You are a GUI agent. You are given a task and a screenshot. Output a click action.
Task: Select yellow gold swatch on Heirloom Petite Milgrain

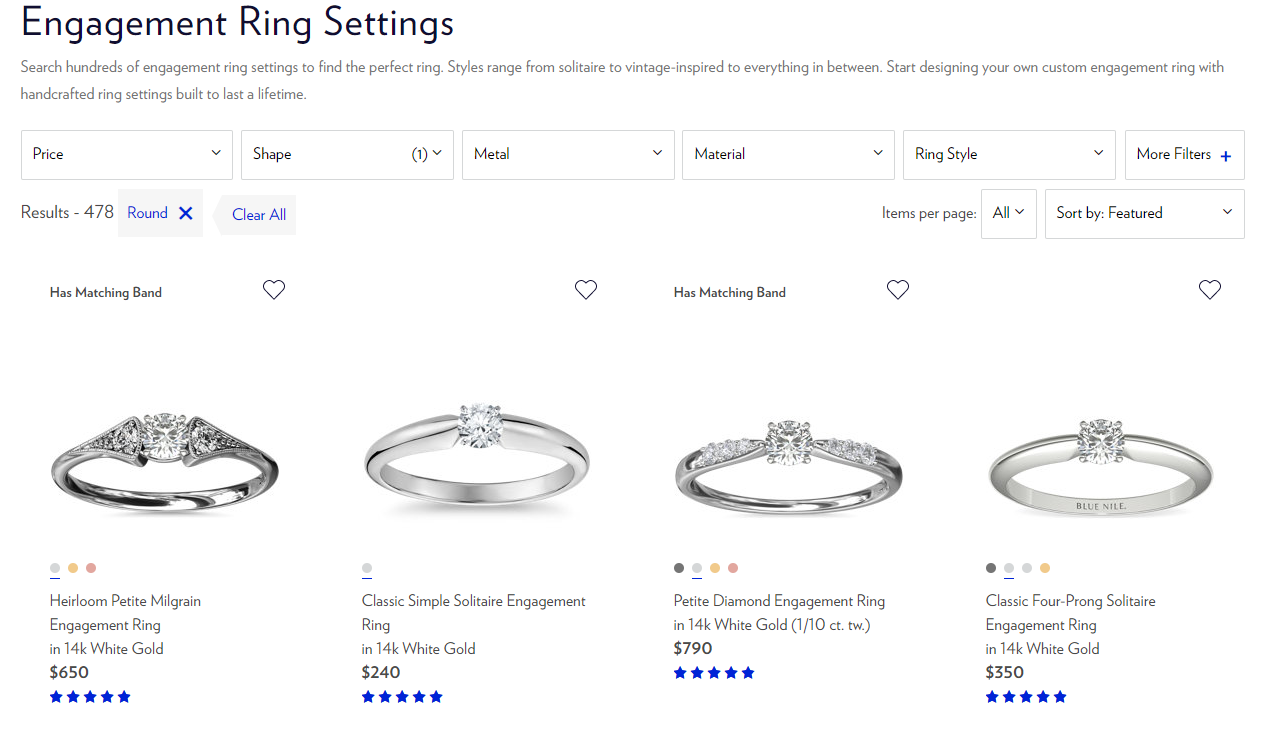pos(73,568)
